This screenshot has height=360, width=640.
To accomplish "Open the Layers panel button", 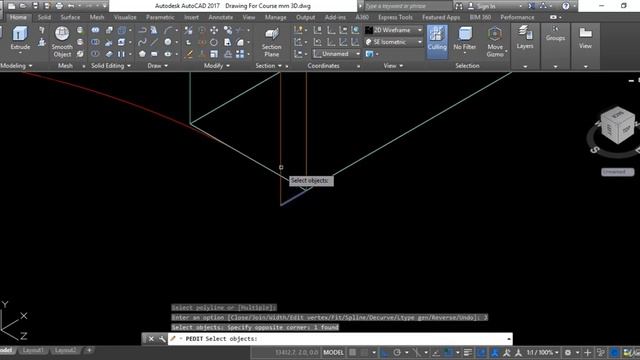I will [x=524, y=38].
